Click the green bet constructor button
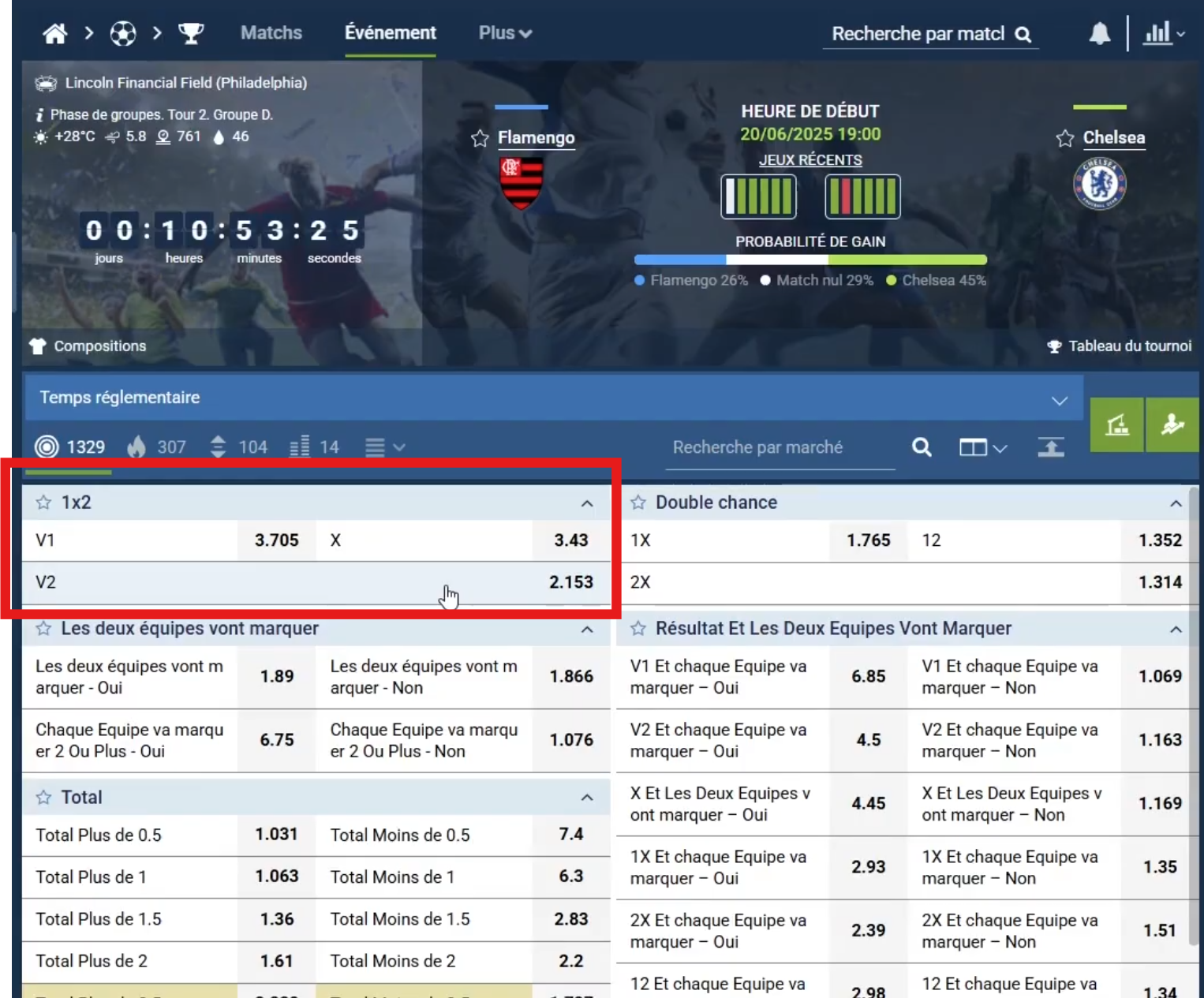 pos(1116,425)
